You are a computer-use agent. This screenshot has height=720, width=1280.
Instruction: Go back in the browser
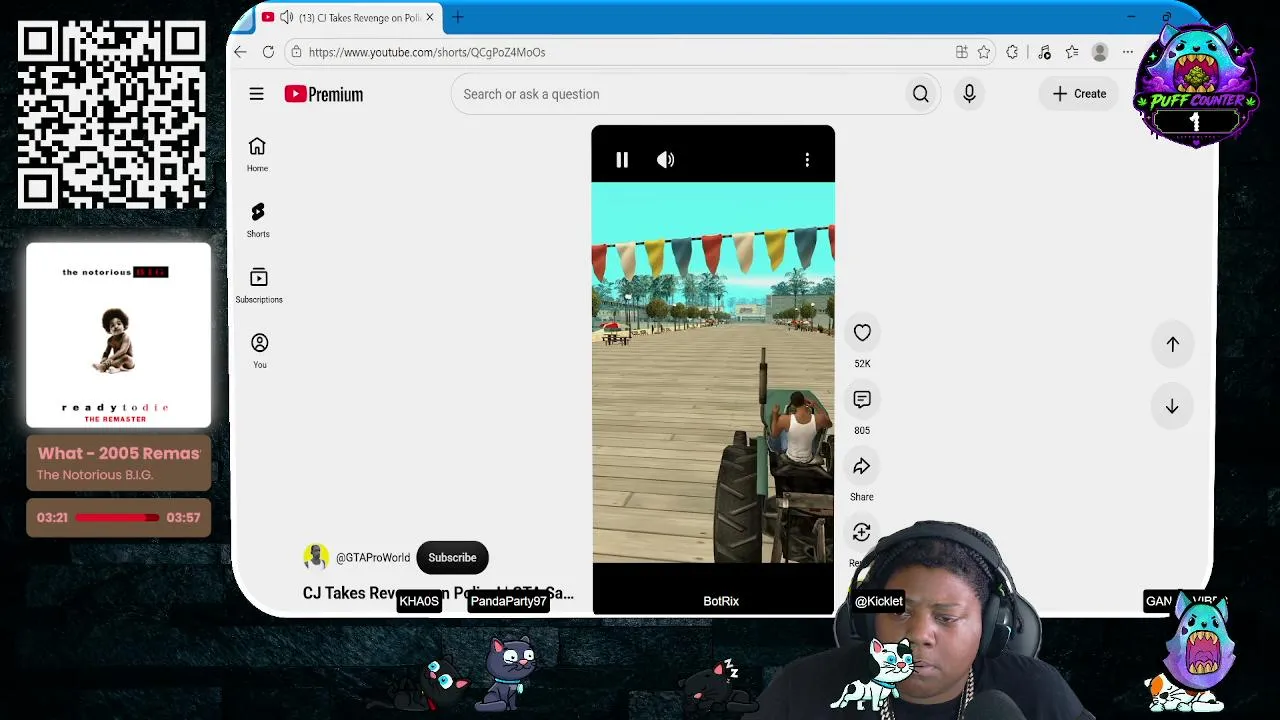tap(240, 52)
